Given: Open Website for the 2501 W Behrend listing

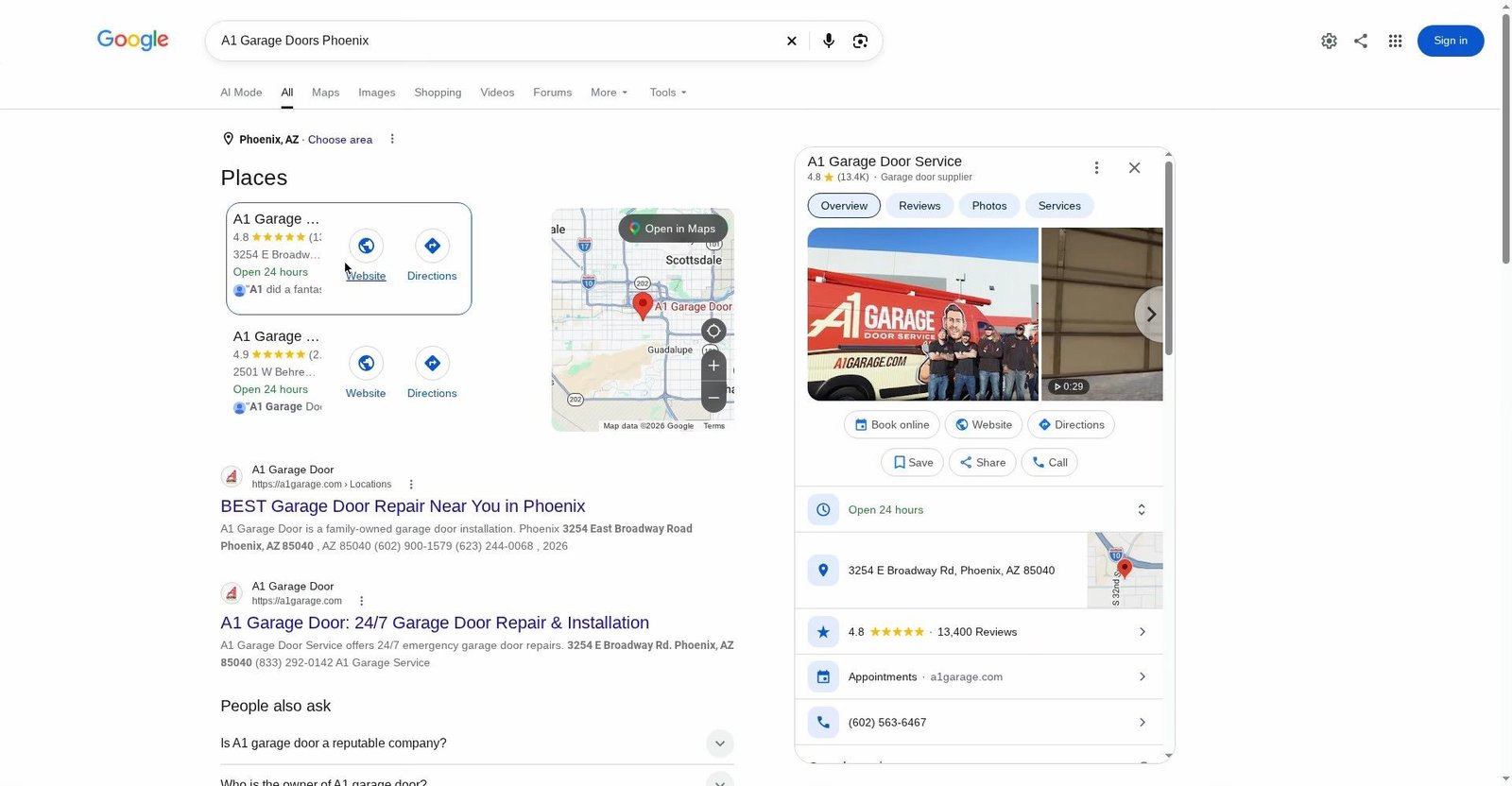Looking at the screenshot, I should [x=366, y=372].
